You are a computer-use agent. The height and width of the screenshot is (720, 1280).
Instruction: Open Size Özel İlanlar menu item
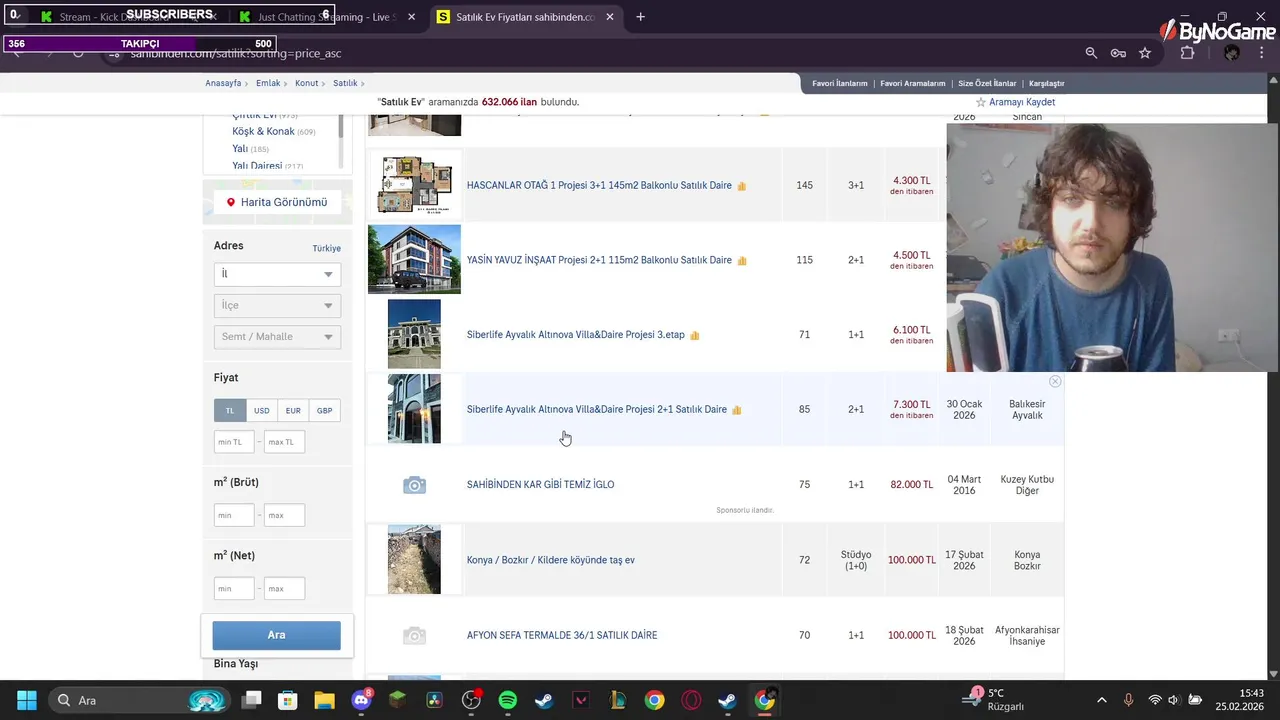987,84
